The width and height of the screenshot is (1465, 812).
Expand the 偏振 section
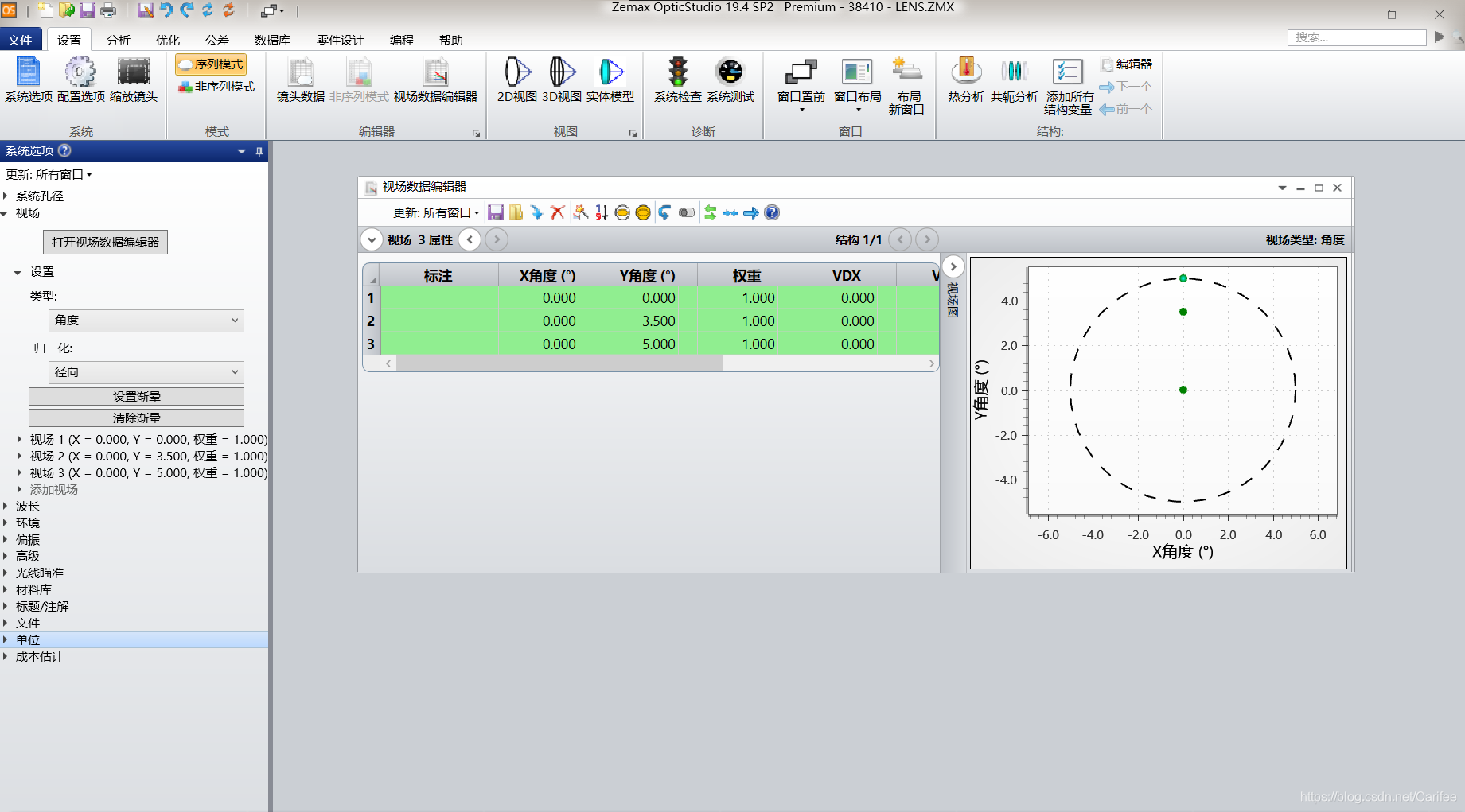(6, 539)
